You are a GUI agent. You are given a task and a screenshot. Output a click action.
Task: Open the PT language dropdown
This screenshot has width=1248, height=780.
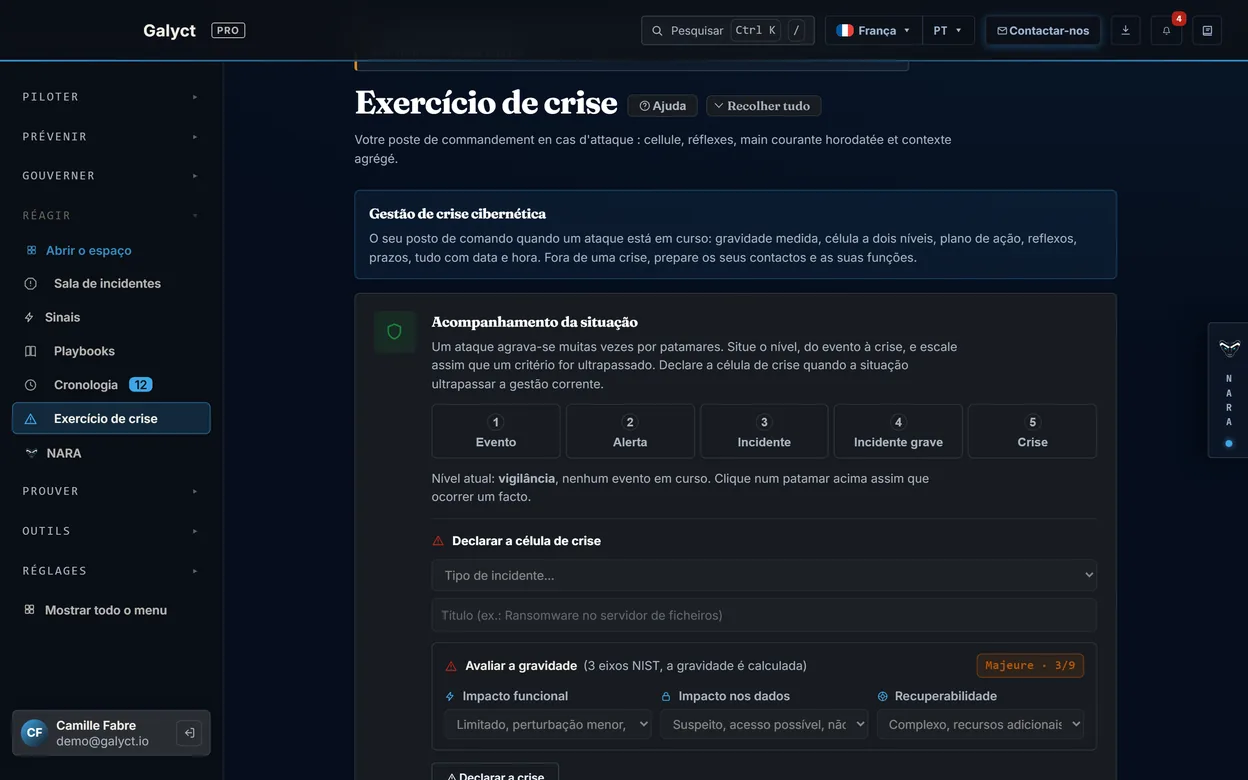tap(947, 30)
